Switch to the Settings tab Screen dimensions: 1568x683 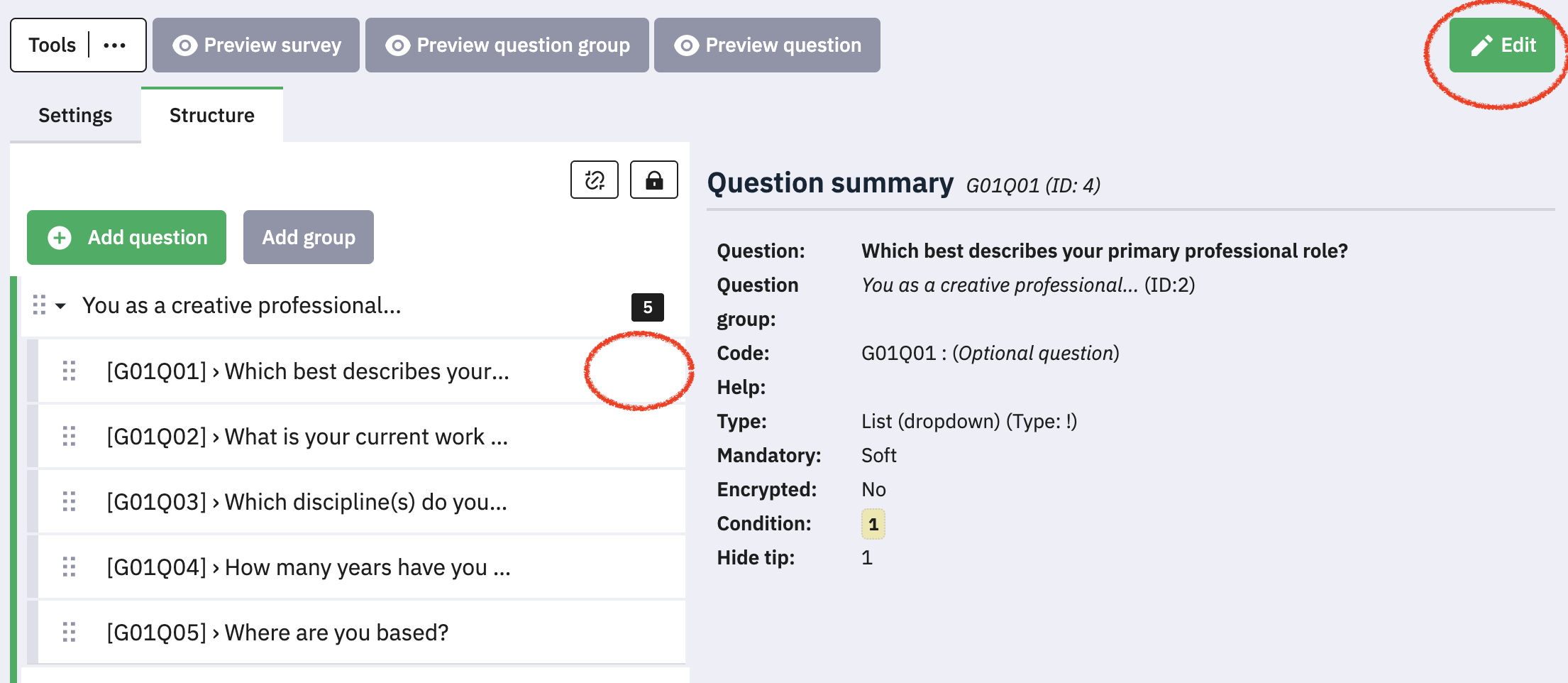75,116
